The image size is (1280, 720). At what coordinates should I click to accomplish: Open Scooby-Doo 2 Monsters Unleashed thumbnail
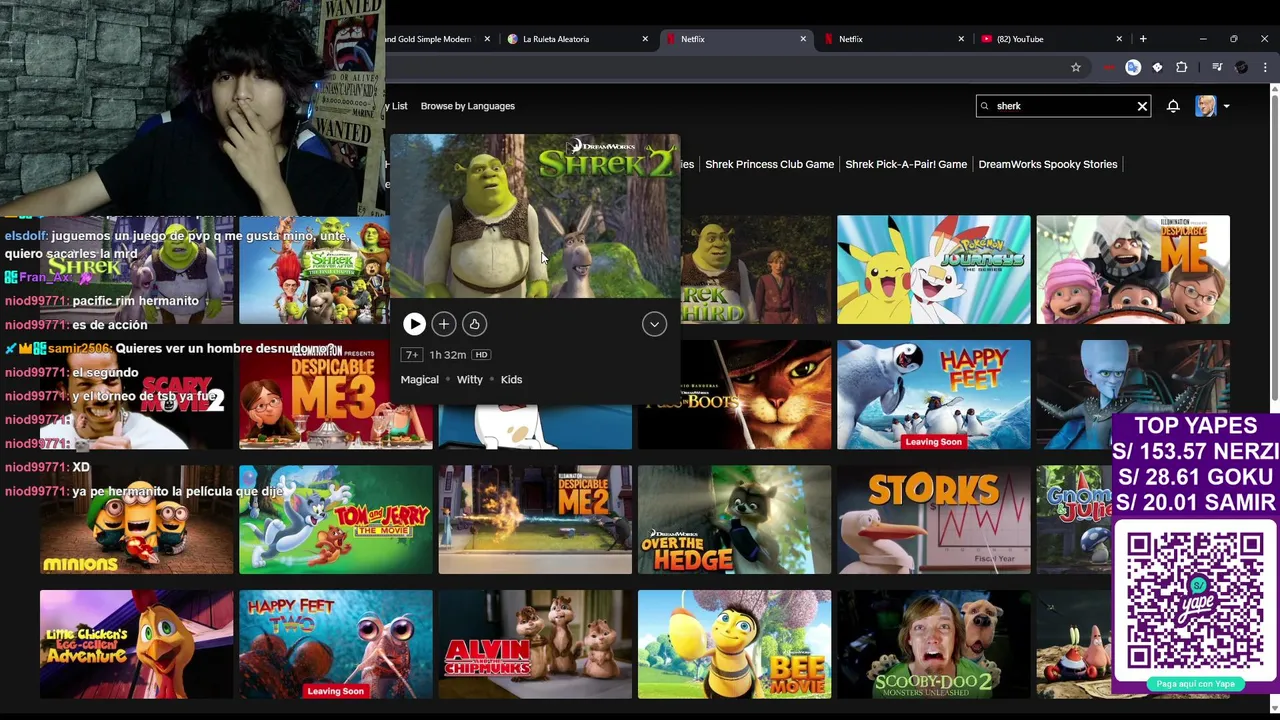[x=934, y=645]
